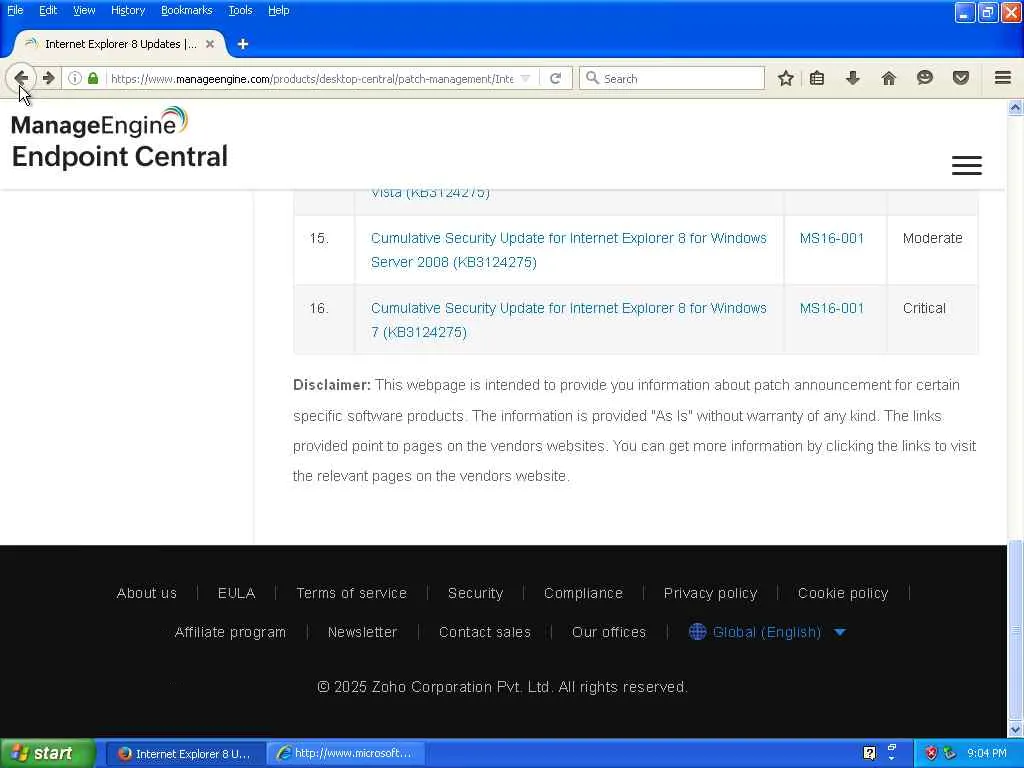Screen dimensions: 1024x768
Task: Open the Bookmarks menu
Action: click(x=187, y=10)
